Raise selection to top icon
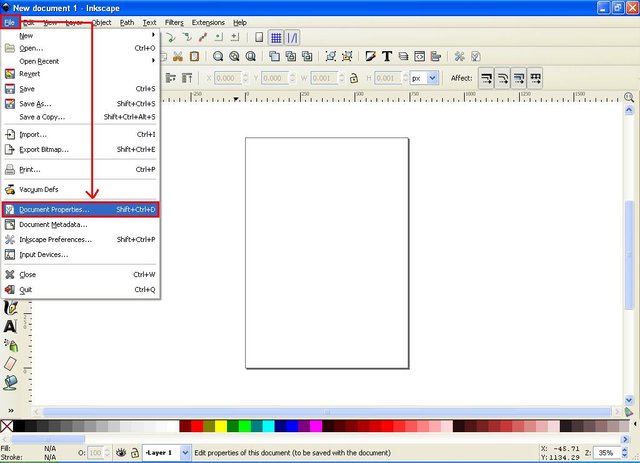The height and width of the screenshot is (463, 640). coord(187,78)
